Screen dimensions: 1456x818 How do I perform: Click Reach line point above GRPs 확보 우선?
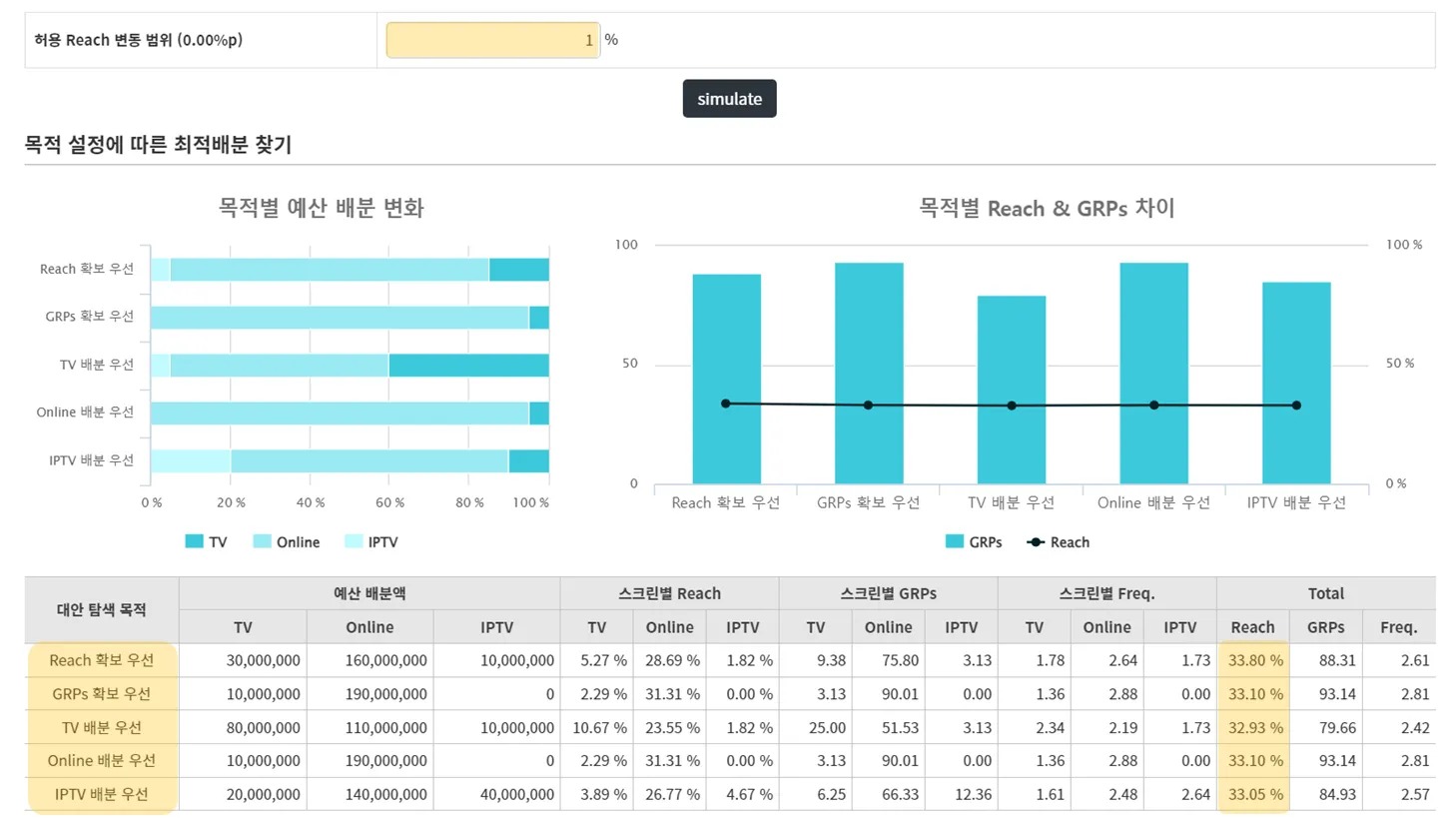(868, 406)
